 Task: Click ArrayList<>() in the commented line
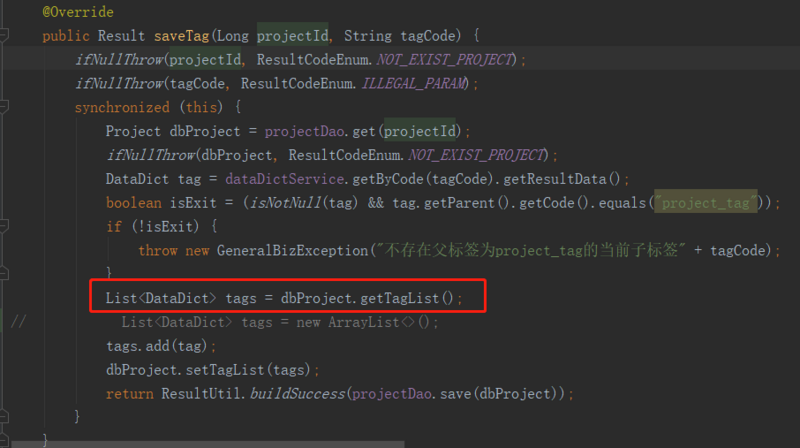click(x=380, y=322)
